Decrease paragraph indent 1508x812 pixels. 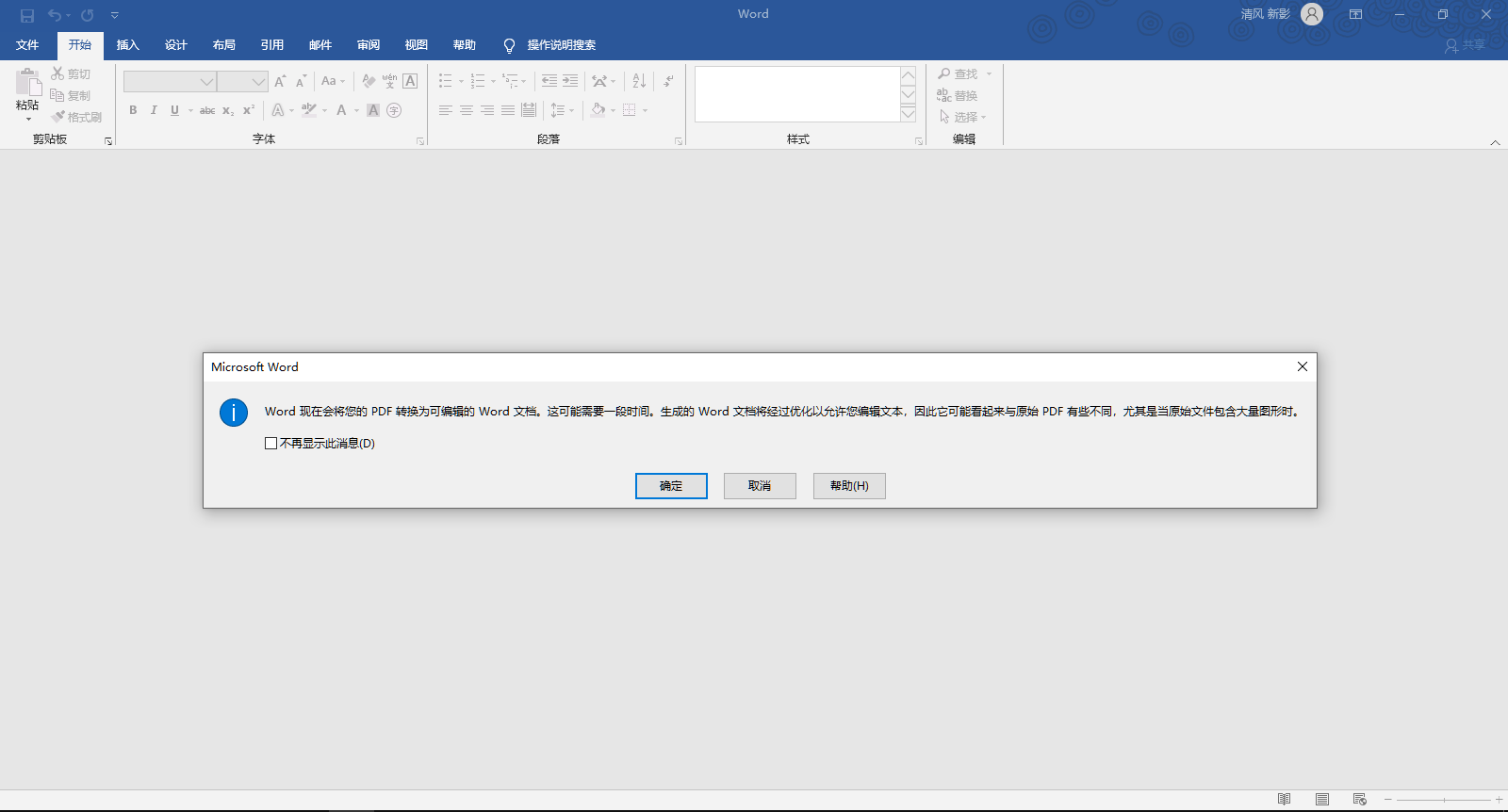(x=549, y=81)
